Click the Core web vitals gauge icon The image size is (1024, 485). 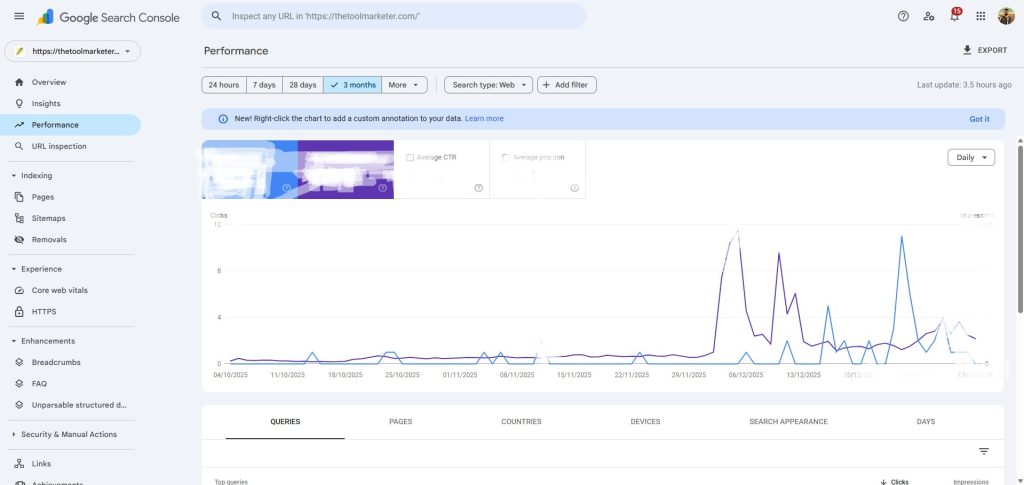pos(19,290)
